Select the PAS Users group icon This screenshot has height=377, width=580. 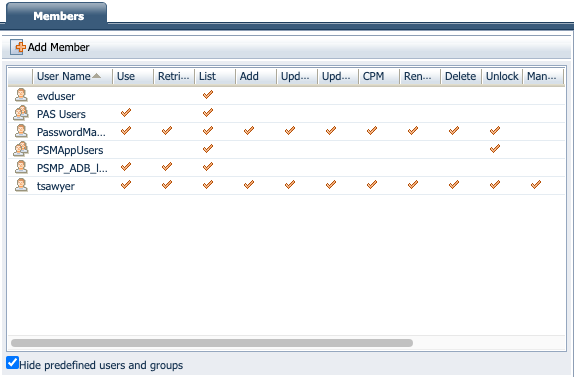(21, 113)
